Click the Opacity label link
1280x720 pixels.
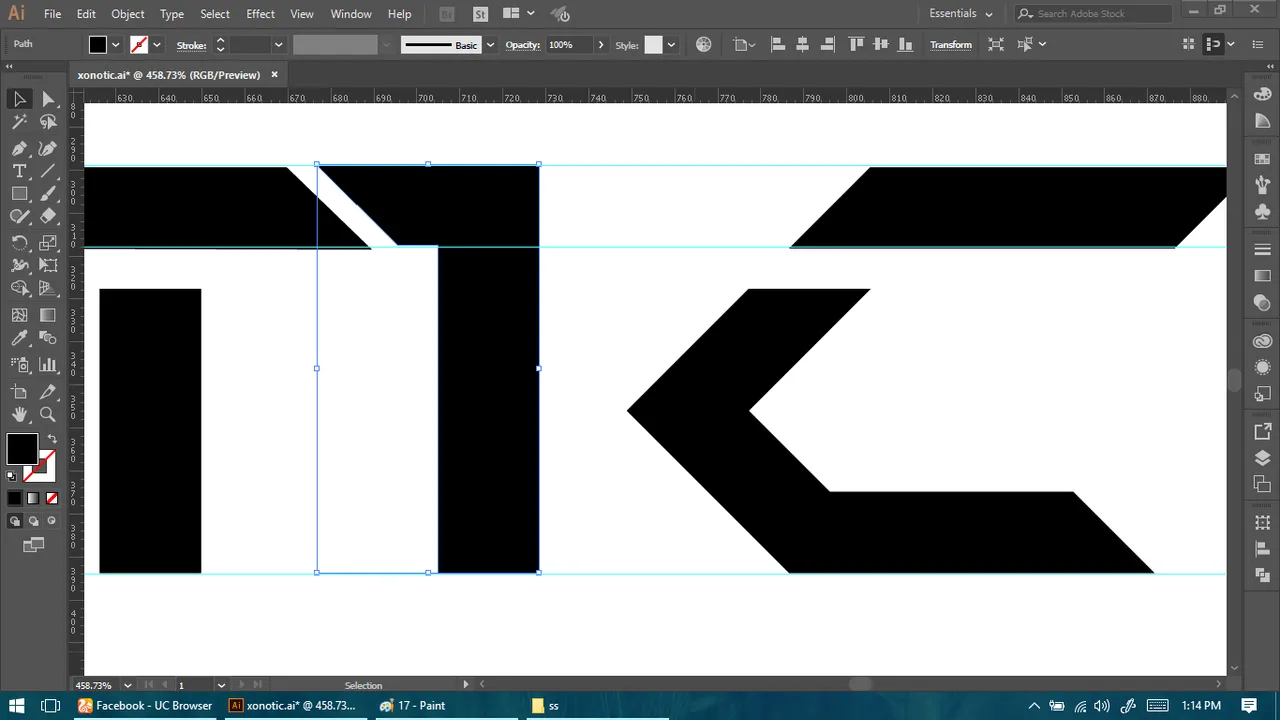522,45
